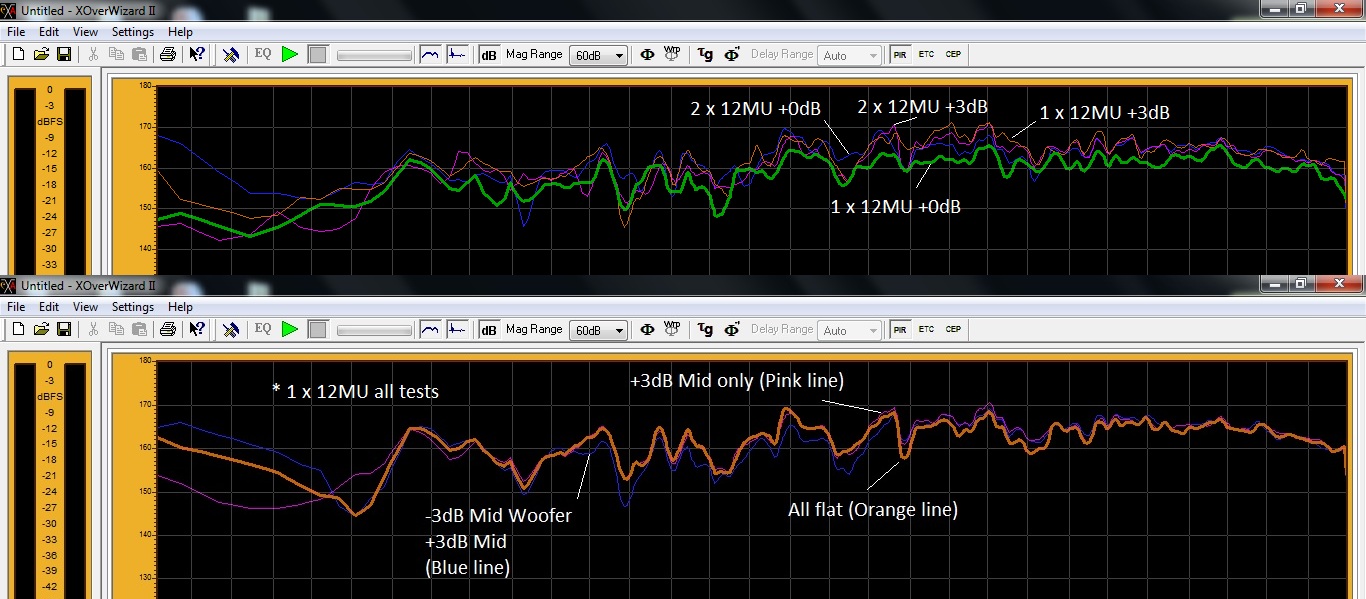Open Mag Range 60dB dropdown, upper window

coord(598,55)
